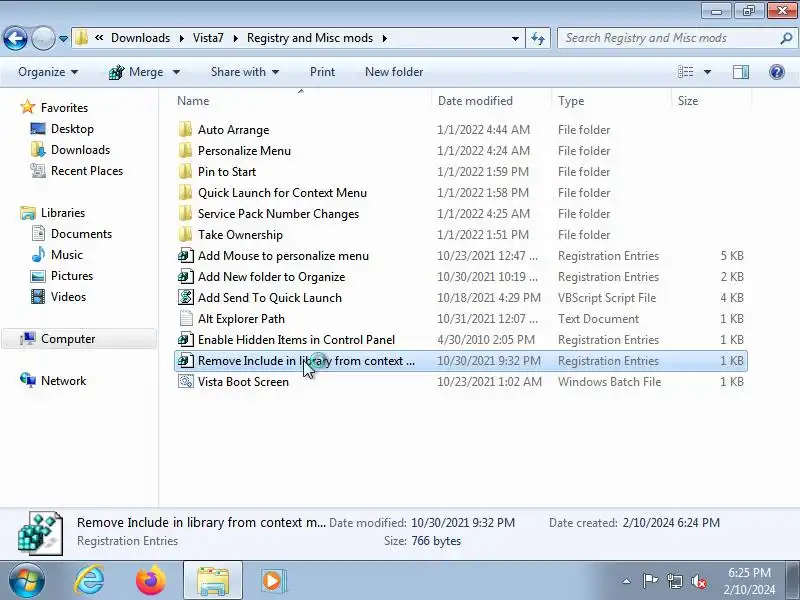Launch Firefox from taskbar
Viewport: 800px width, 600px height.
pos(151,581)
